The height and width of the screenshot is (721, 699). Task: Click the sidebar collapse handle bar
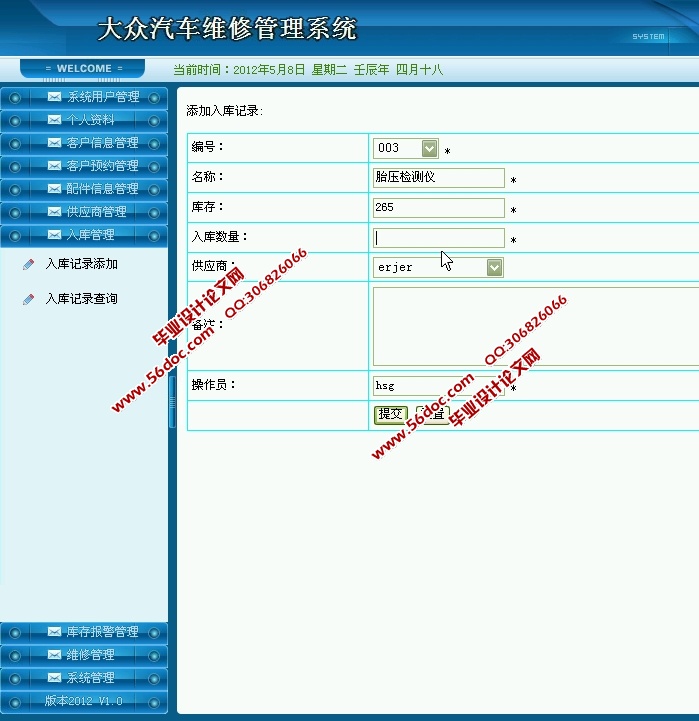[172, 402]
